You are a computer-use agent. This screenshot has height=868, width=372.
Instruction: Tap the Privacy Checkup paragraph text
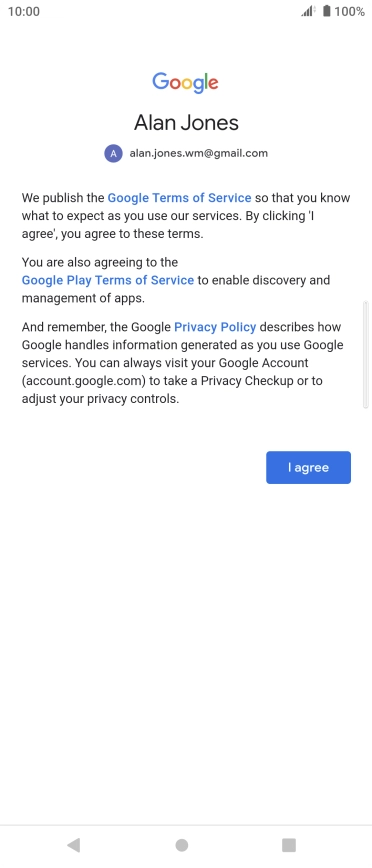pos(183,363)
